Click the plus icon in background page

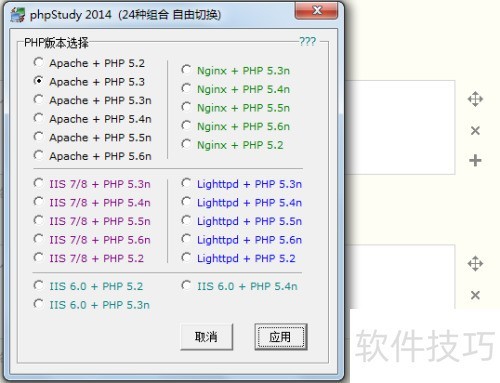pyautogui.click(x=475, y=161)
